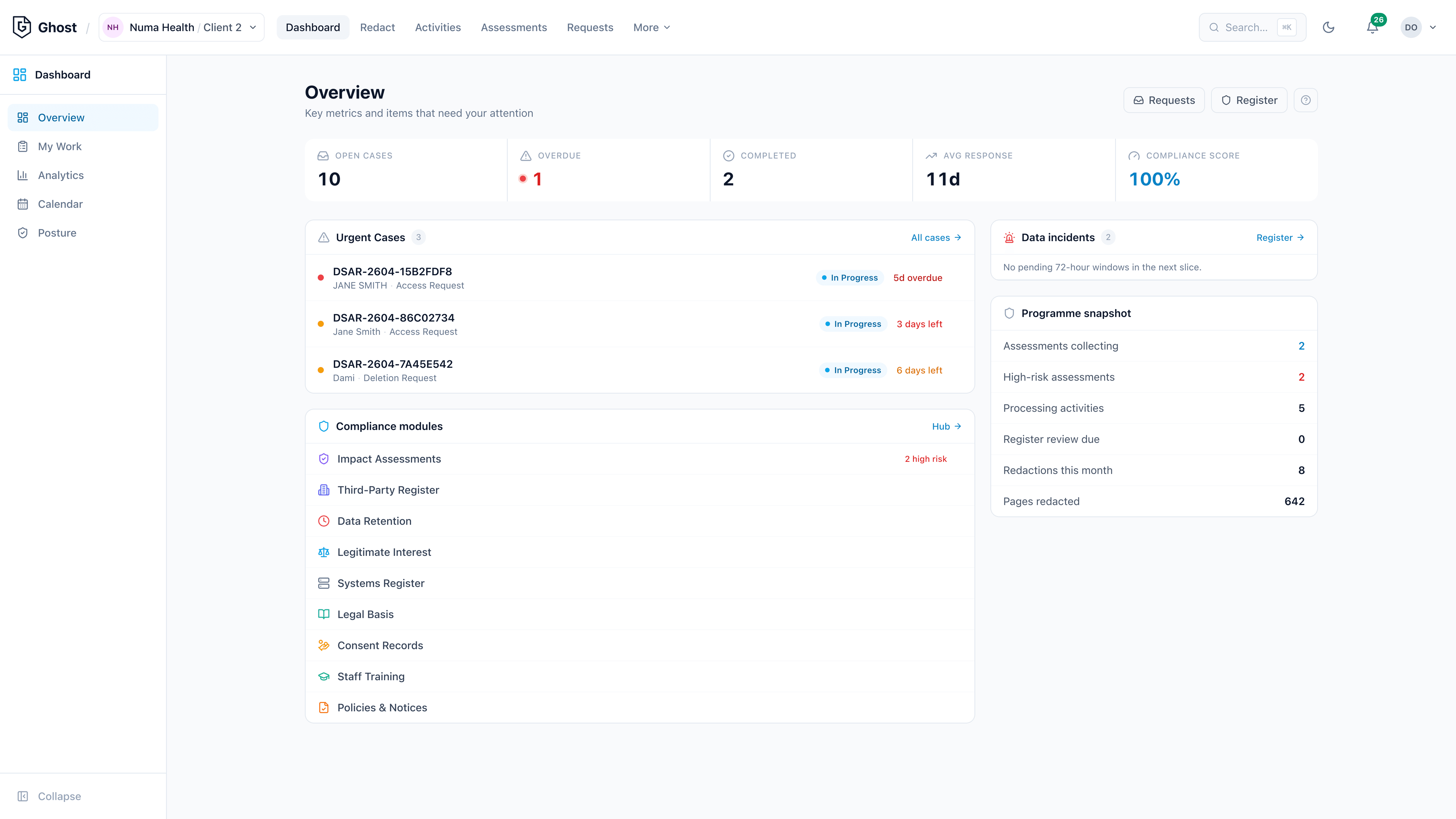Open Calendar icon in sidebar
The image size is (1456, 819).
click(23, 204)
